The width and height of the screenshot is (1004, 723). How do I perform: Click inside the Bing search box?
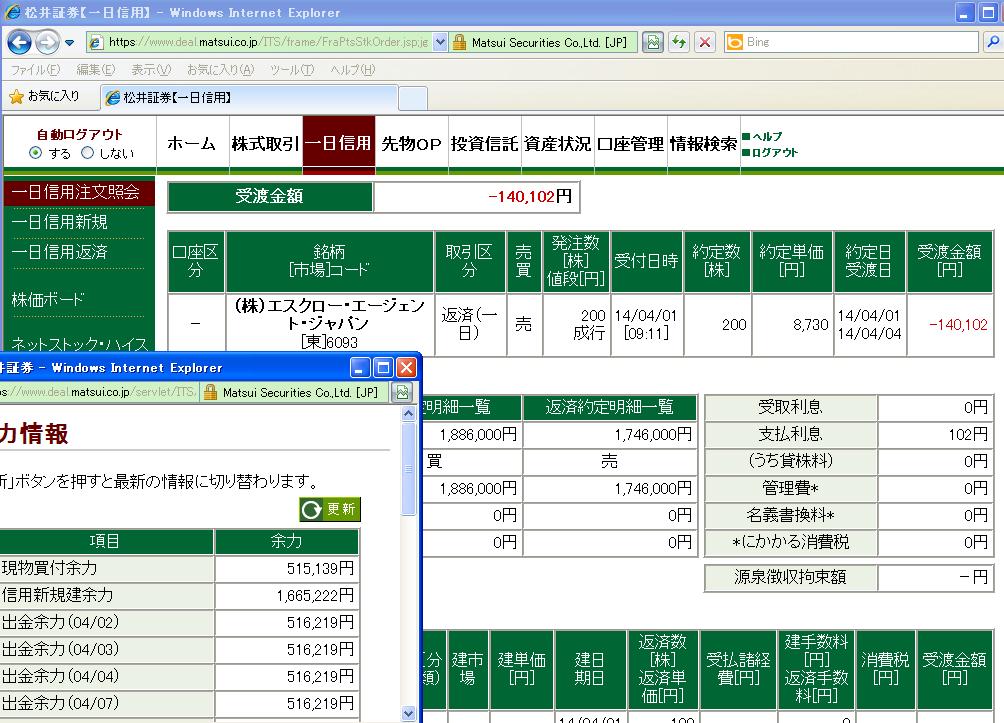point(860,42)
